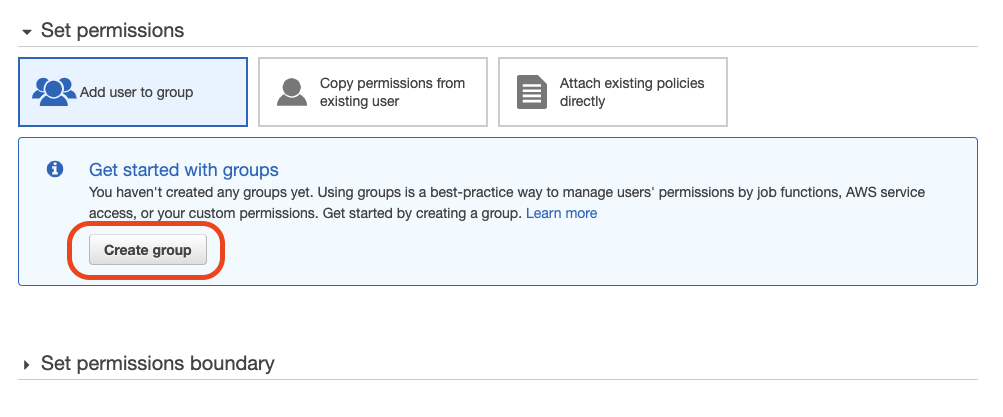Click the gray document policy icon

click(x=532, y=92)
